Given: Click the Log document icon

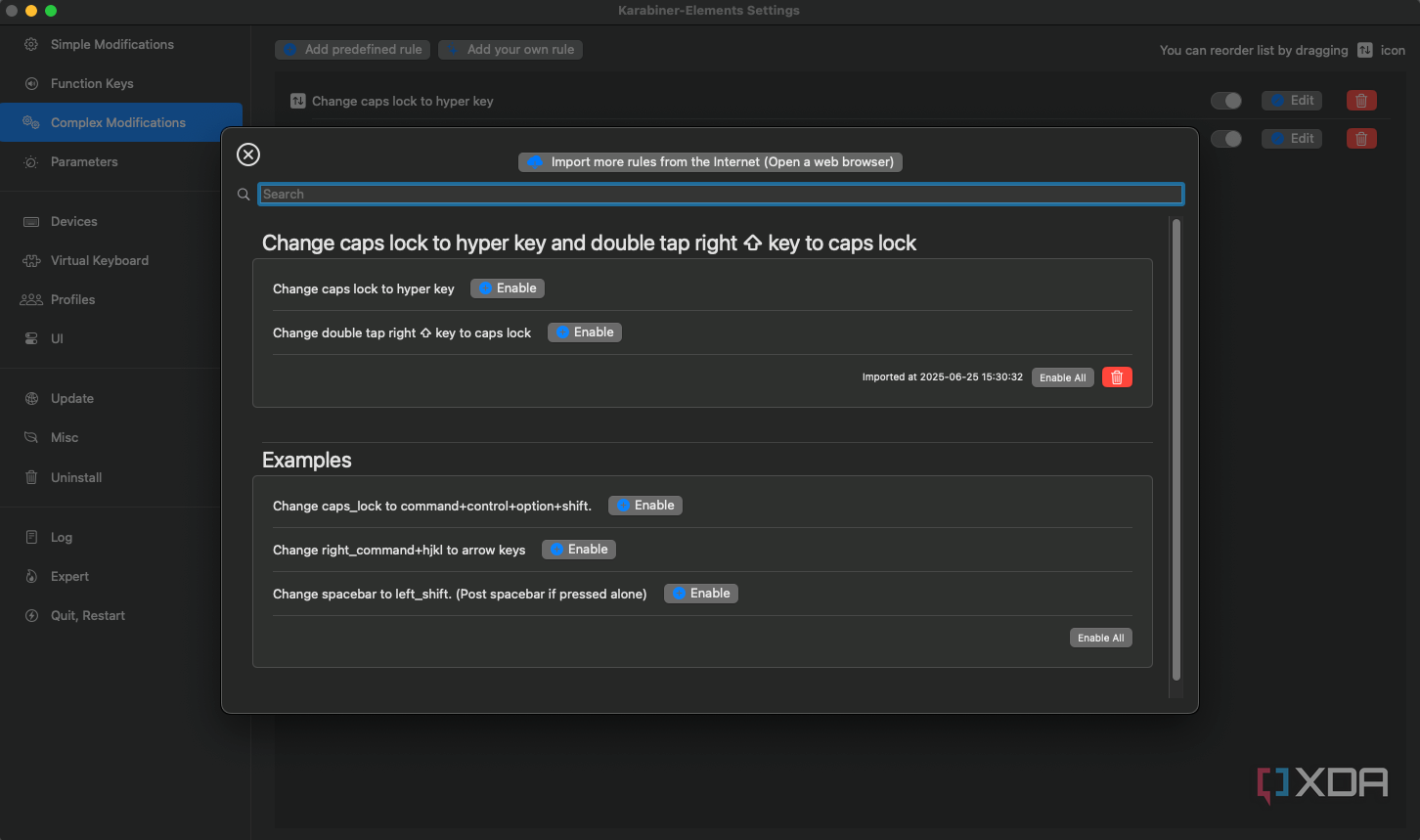Looking at the screenshot, I should (31, 538).
